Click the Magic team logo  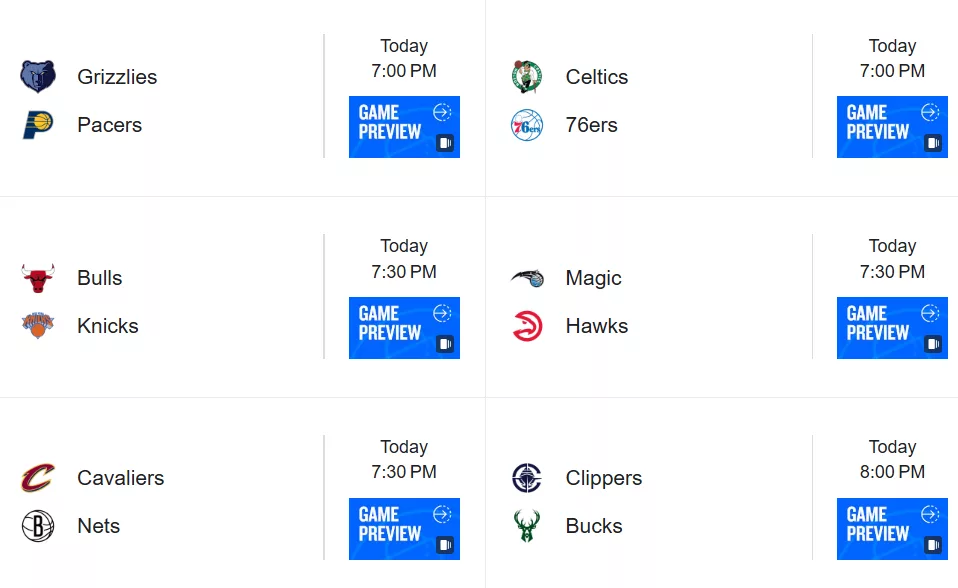(527, 278)
